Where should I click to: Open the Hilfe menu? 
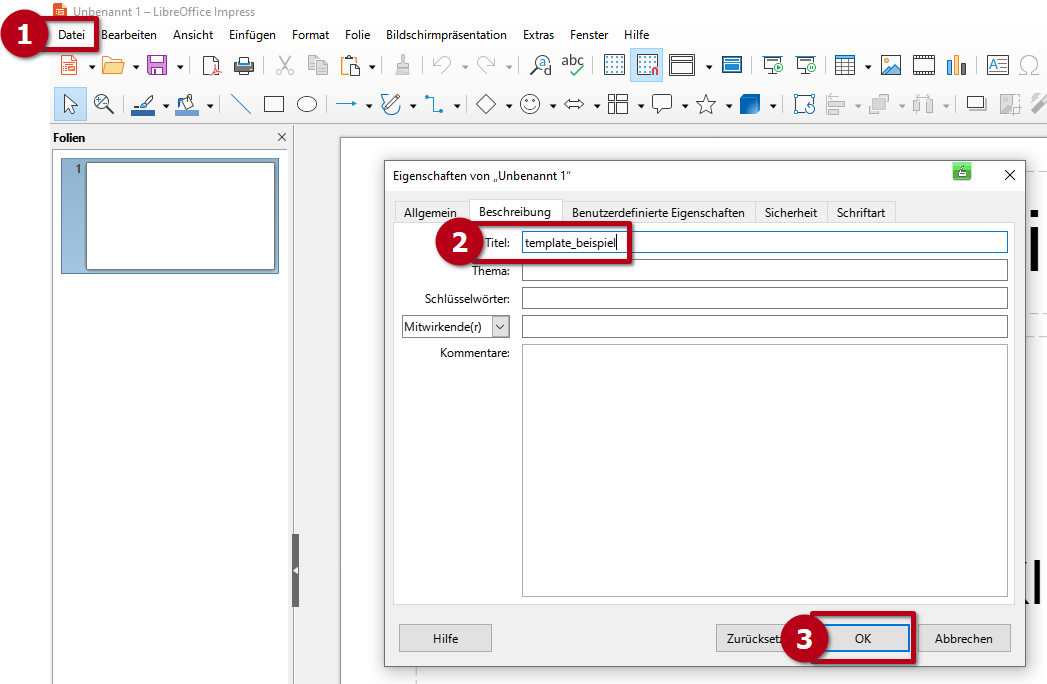(636, 35)
